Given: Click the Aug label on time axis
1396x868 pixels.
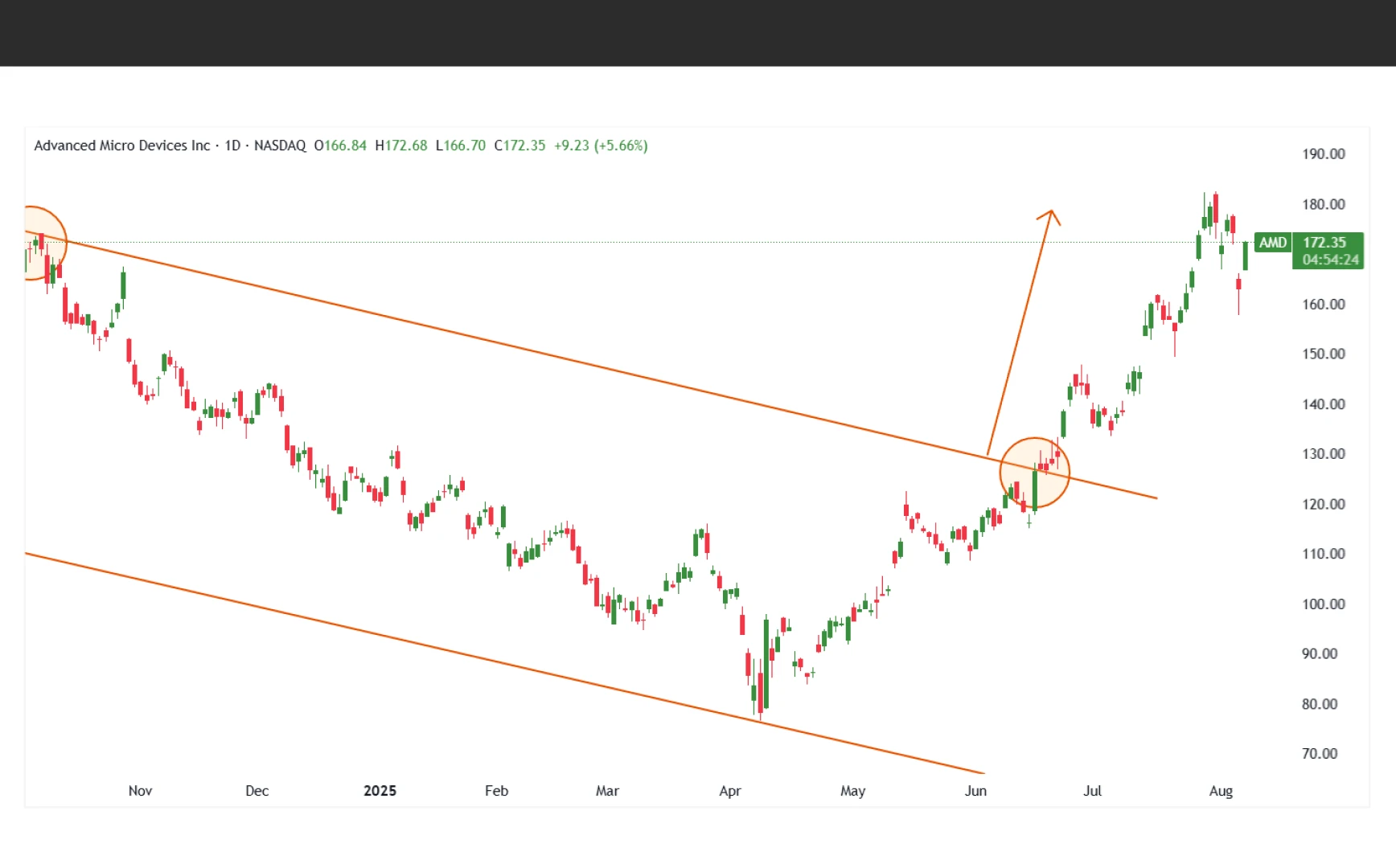Looking at the screenshot, I should coord(1220,791).
